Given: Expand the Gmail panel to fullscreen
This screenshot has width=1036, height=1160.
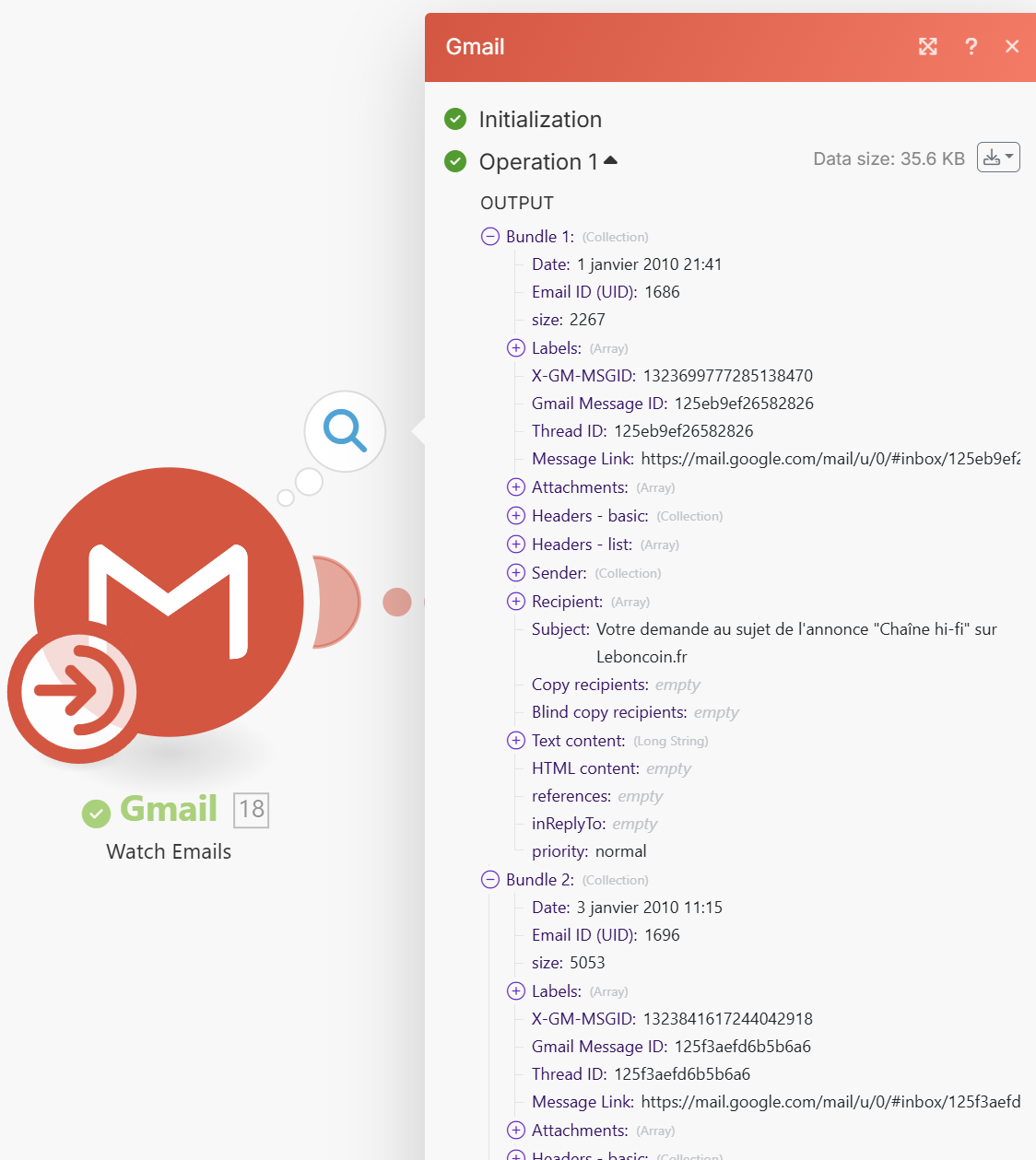Looking at the screenshot, I should tap(928, 47).
